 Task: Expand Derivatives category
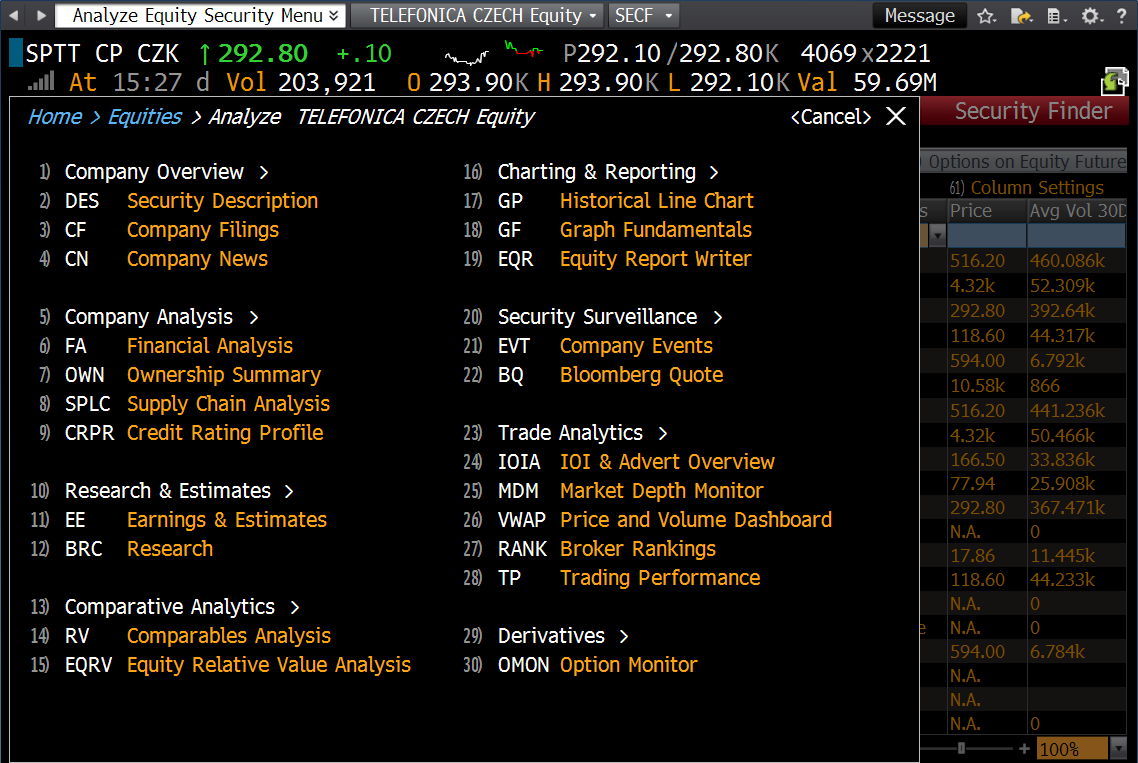(562, 636)
